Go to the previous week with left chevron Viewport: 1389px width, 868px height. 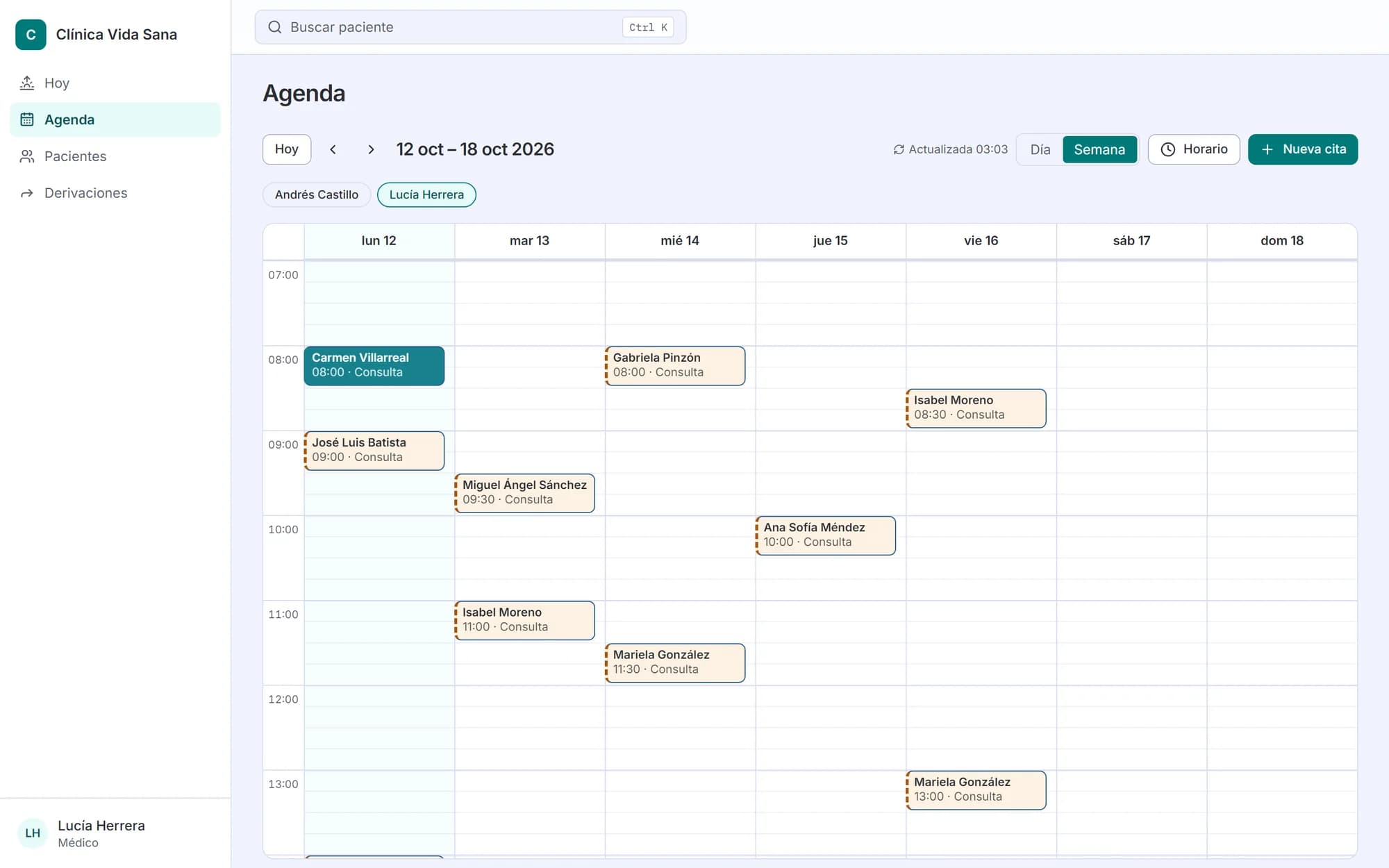[x=333, y=149]
